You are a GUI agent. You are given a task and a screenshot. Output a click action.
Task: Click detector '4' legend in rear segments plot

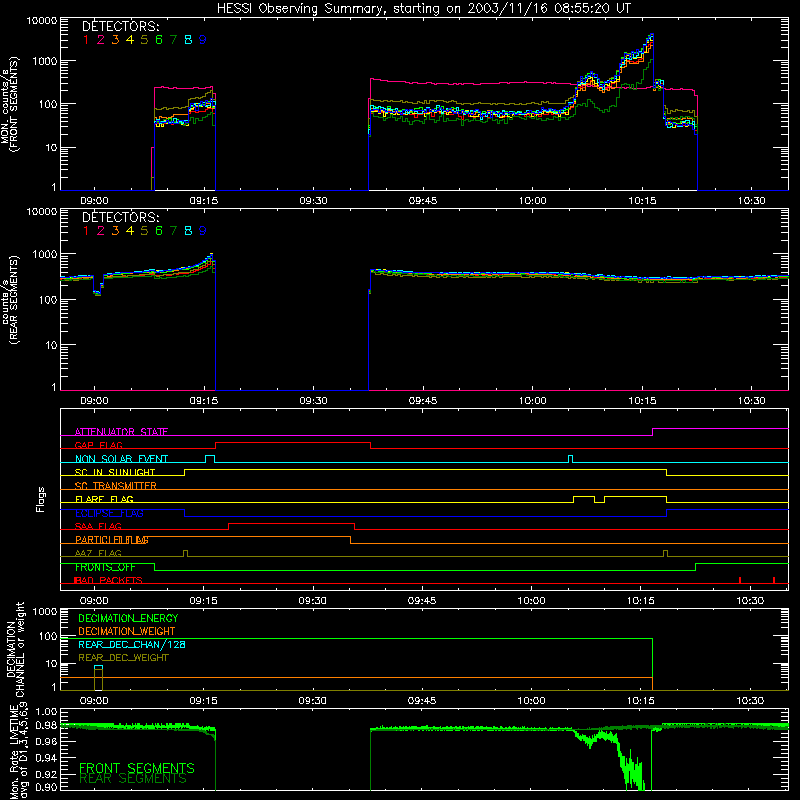pyautogui.click(x=130, y=231)
